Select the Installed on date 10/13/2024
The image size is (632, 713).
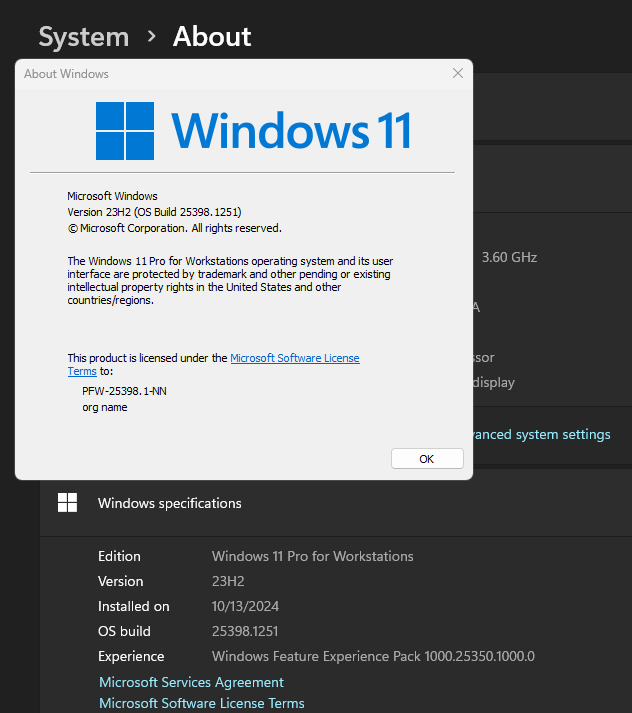coord(246,606)
